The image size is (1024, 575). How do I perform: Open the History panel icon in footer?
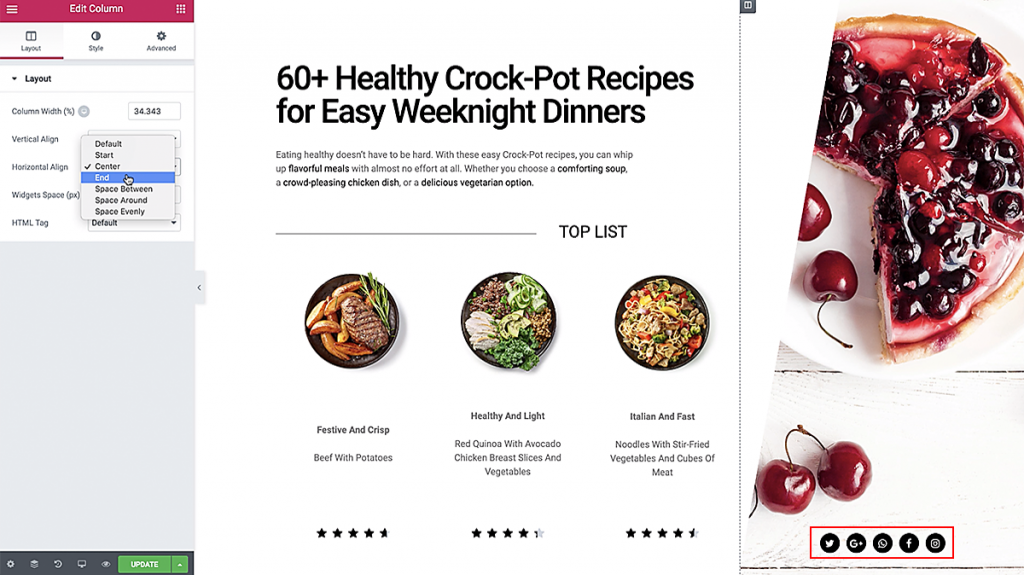[x=58, y=564]
